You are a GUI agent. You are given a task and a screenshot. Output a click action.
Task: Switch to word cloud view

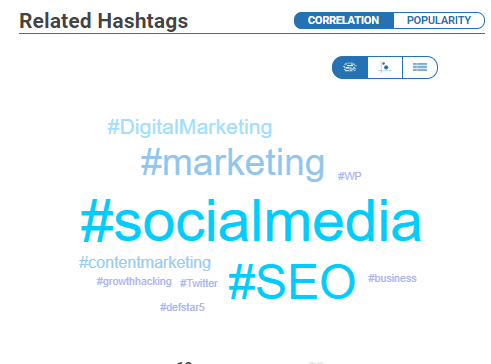coord(350,67)
